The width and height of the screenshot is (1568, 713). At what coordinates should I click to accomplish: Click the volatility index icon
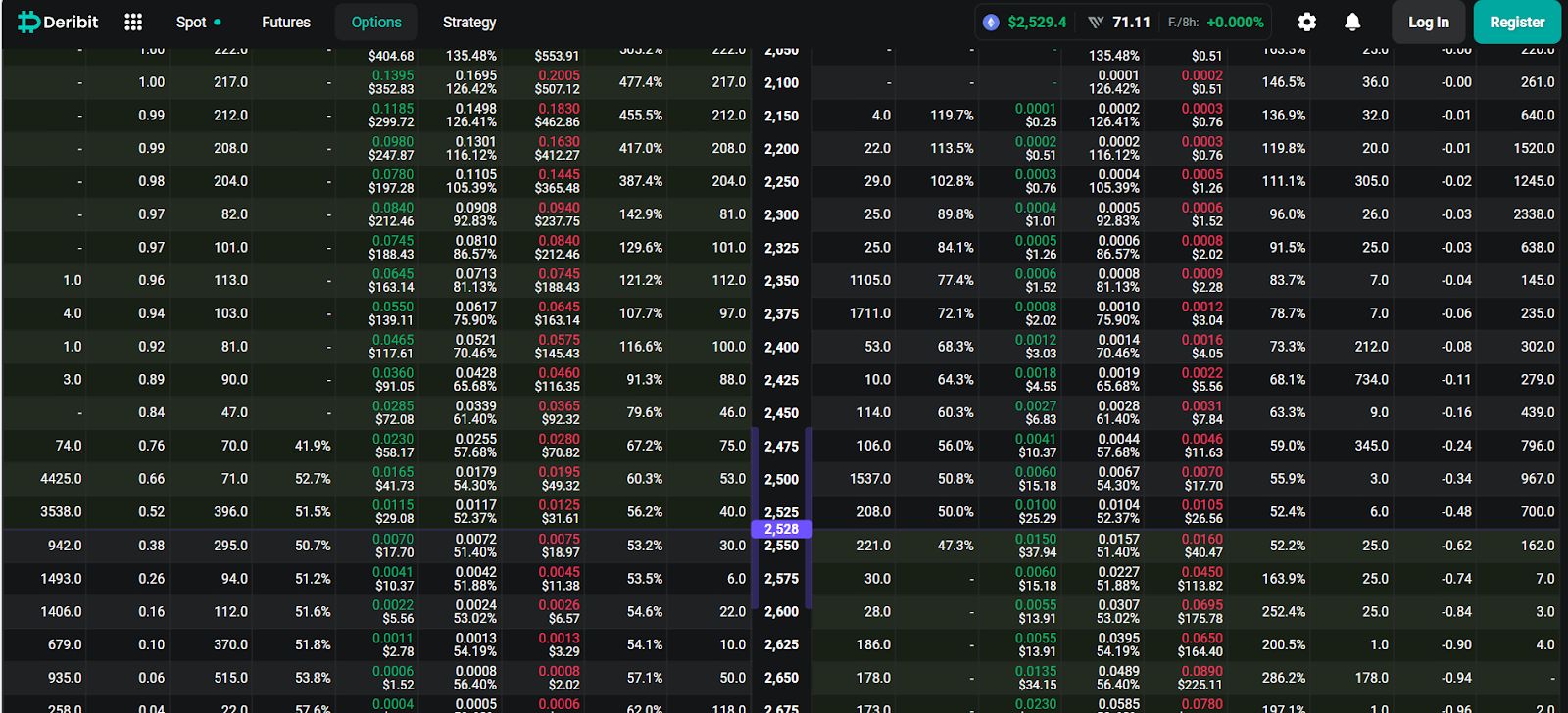pos(1096,22)
